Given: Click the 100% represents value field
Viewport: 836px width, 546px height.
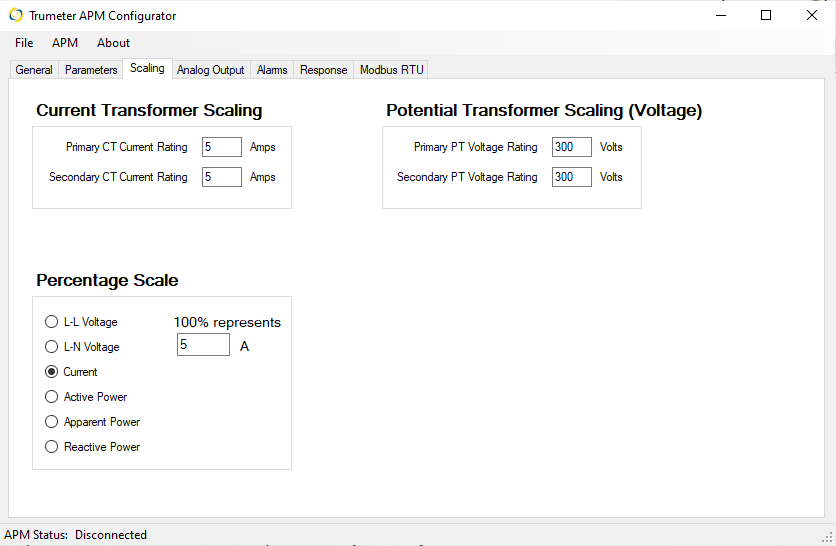Looking at the screenshot, I should pyautogui.click(x=203, y=344).
